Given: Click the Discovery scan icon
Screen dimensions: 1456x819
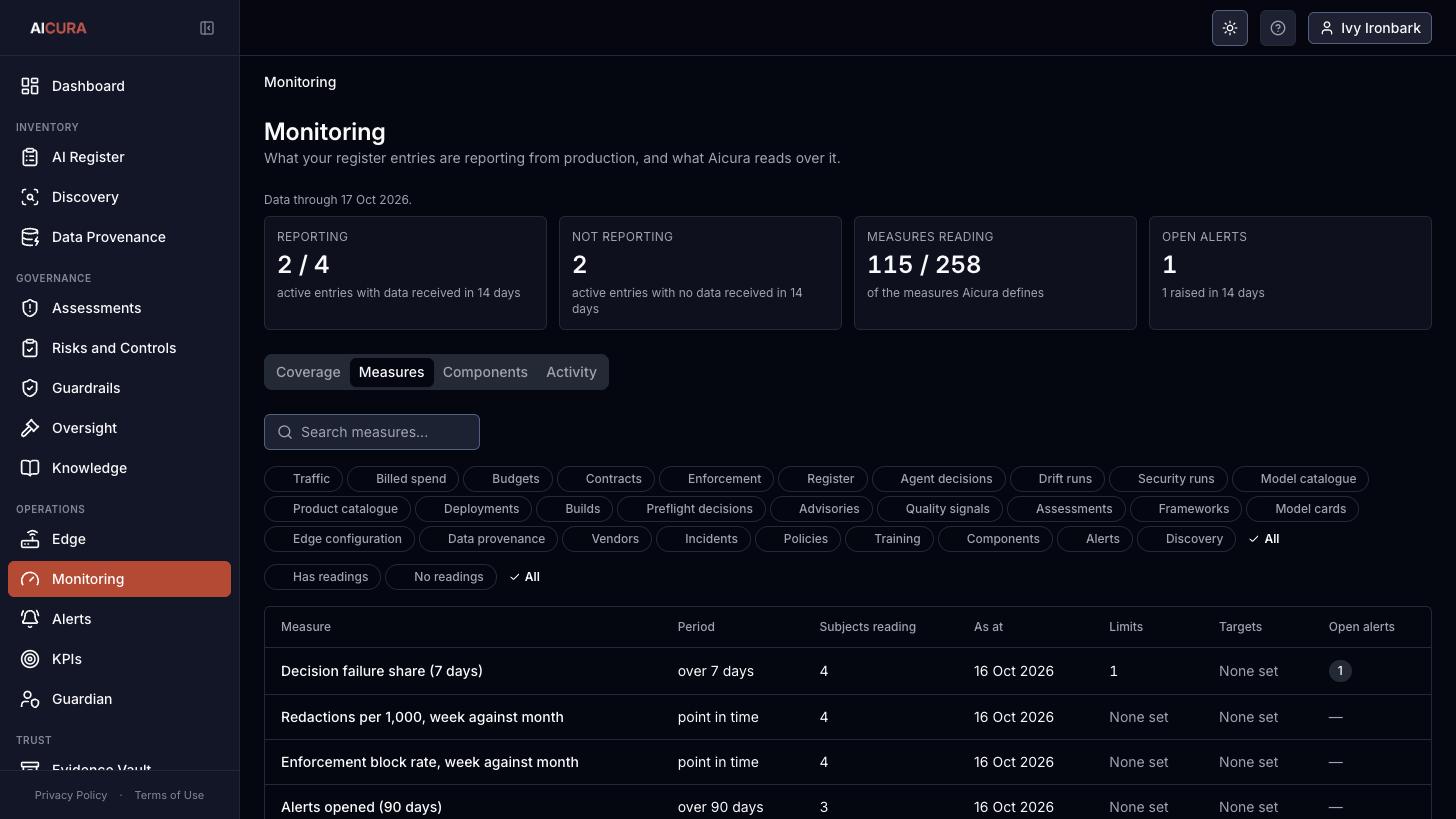Looking at the screenshot, I should pyautogui.click(x=30, y=197).
